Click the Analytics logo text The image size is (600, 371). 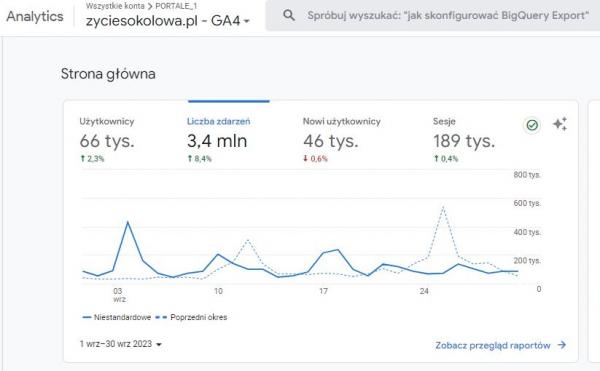35,16
